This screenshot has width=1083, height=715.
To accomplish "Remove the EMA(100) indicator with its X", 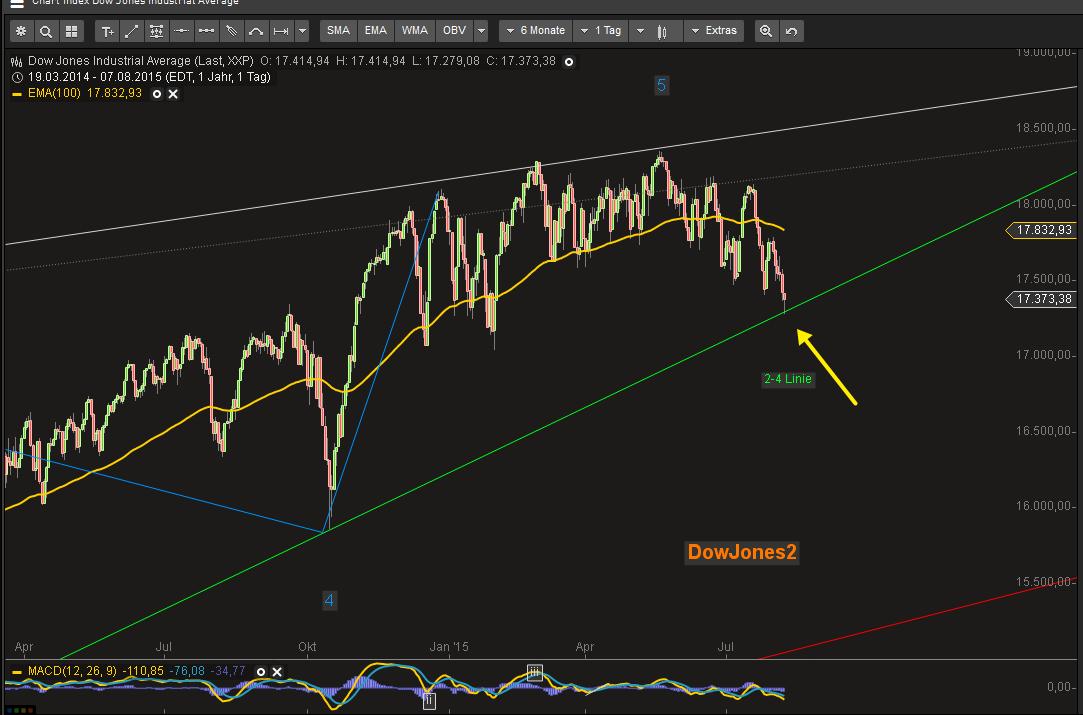I will coord(172,94).
